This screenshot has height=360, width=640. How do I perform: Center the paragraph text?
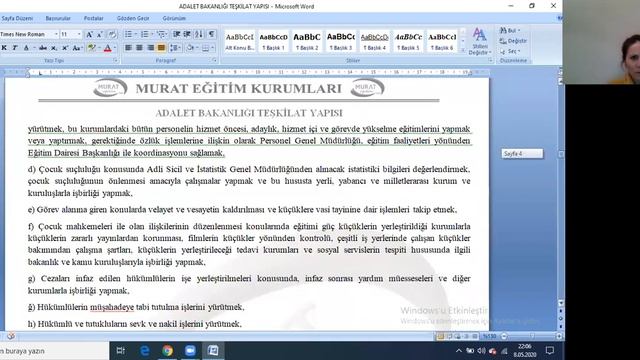139,48
